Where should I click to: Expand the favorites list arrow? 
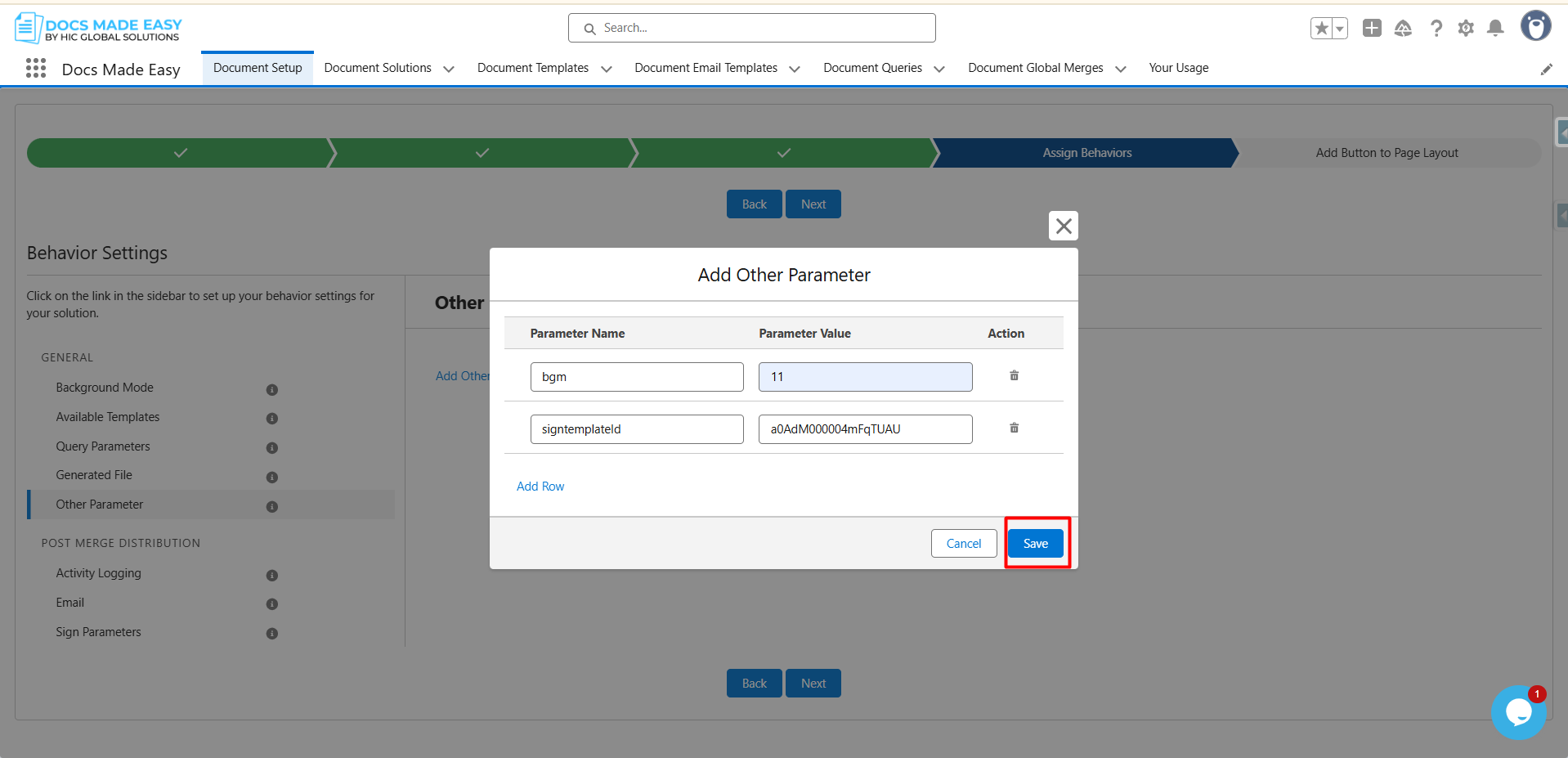(1340, 29)
